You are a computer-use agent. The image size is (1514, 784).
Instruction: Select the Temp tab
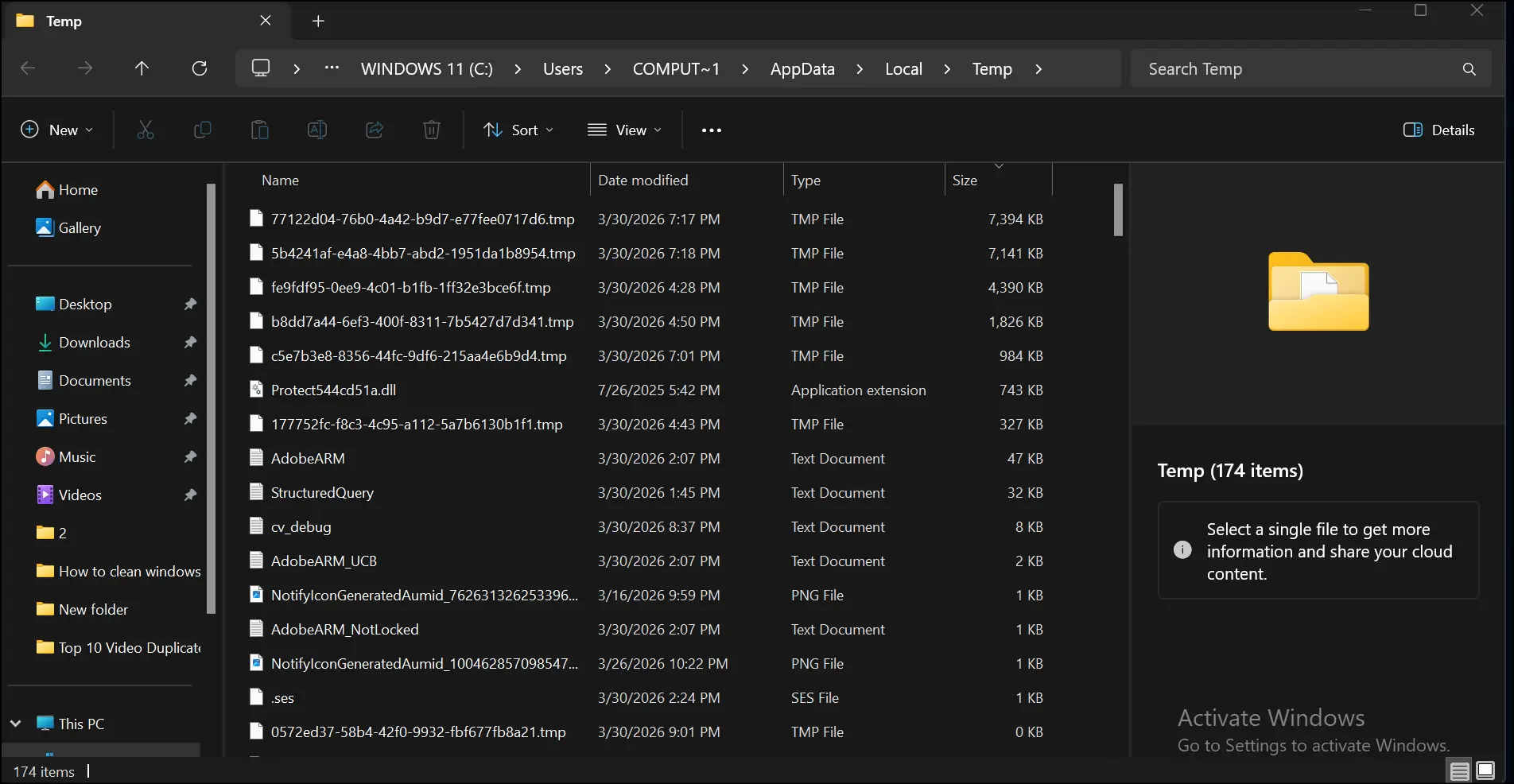[64, 21]
